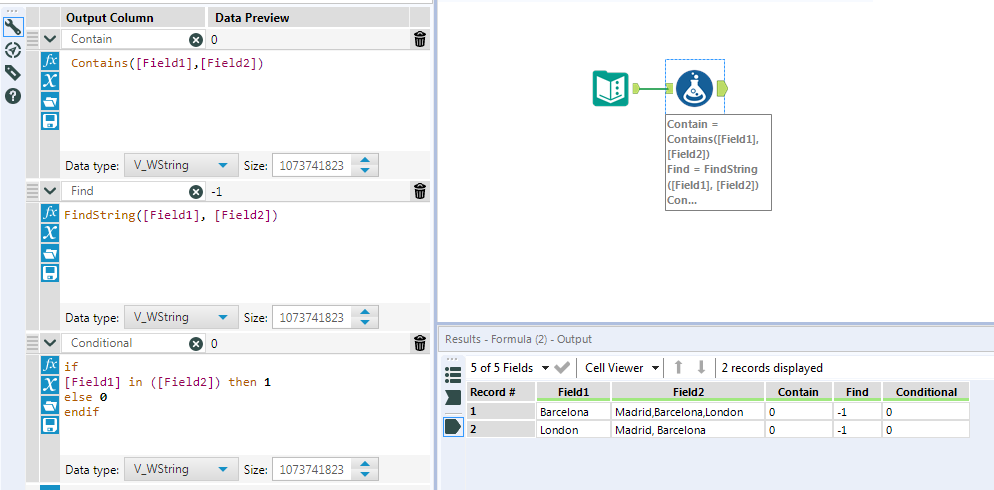The width and height of the screenshot is (994, 490).
Task: Select the Barcelona cell in Field1
Action: [574, 412]
